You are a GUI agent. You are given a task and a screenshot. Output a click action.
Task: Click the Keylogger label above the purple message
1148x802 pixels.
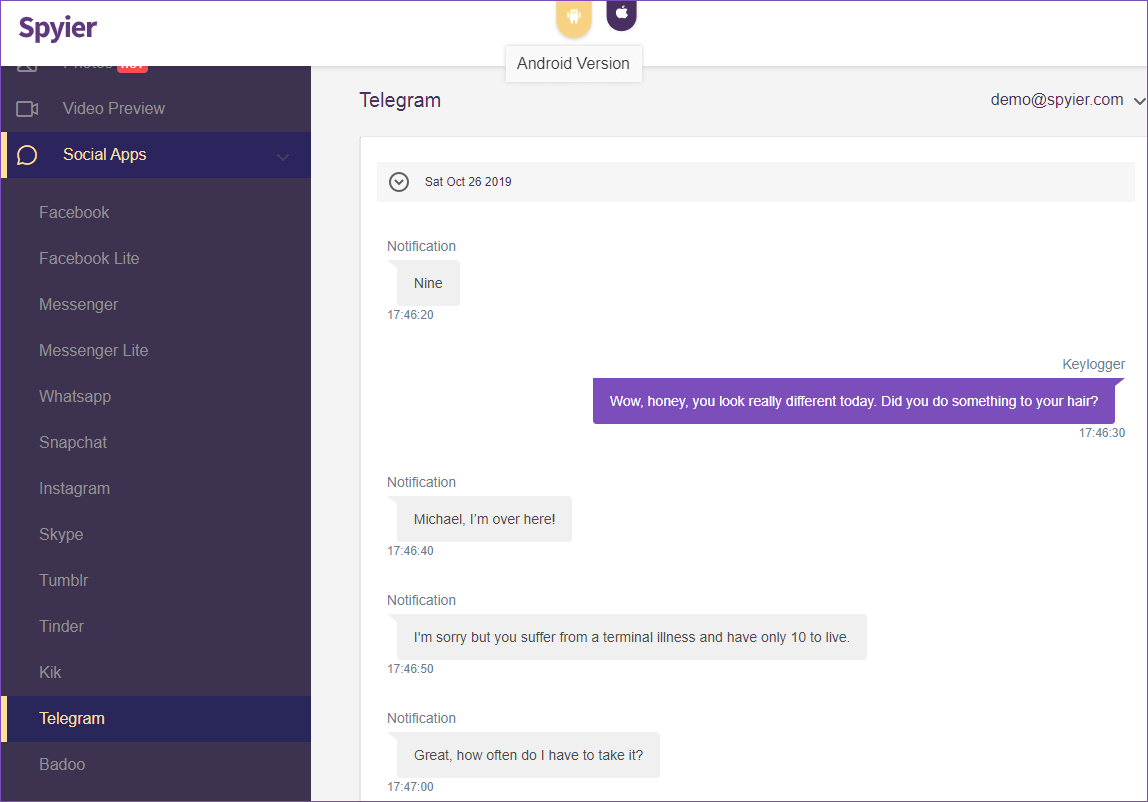[x=1093, y=363]
